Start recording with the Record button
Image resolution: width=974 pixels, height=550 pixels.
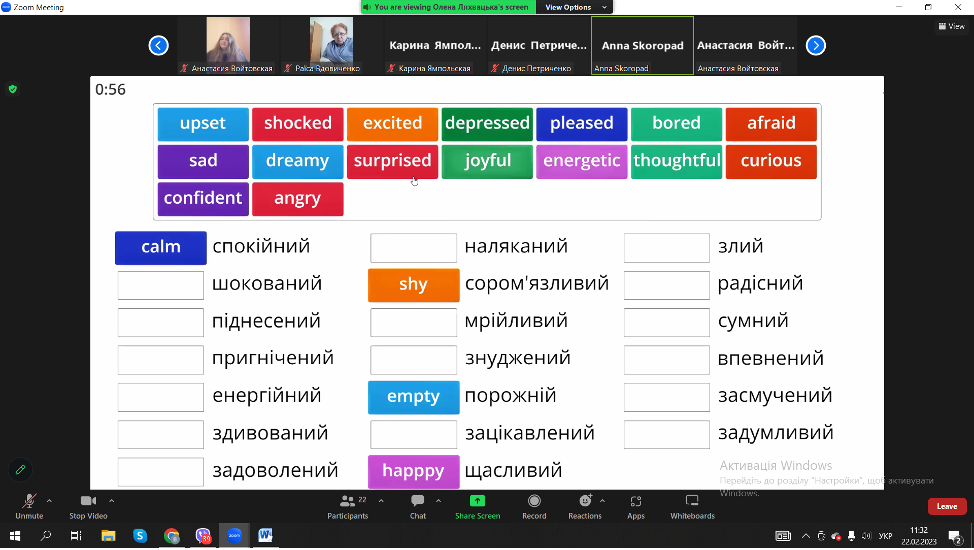click(534, 502)
